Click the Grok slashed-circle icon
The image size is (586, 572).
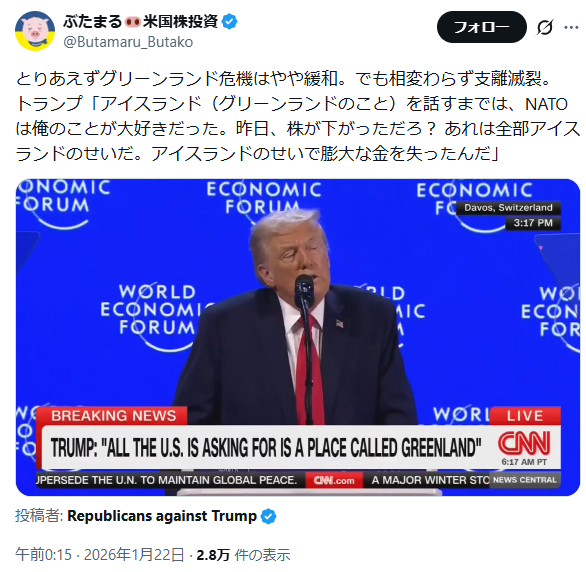tap(545, 27)
